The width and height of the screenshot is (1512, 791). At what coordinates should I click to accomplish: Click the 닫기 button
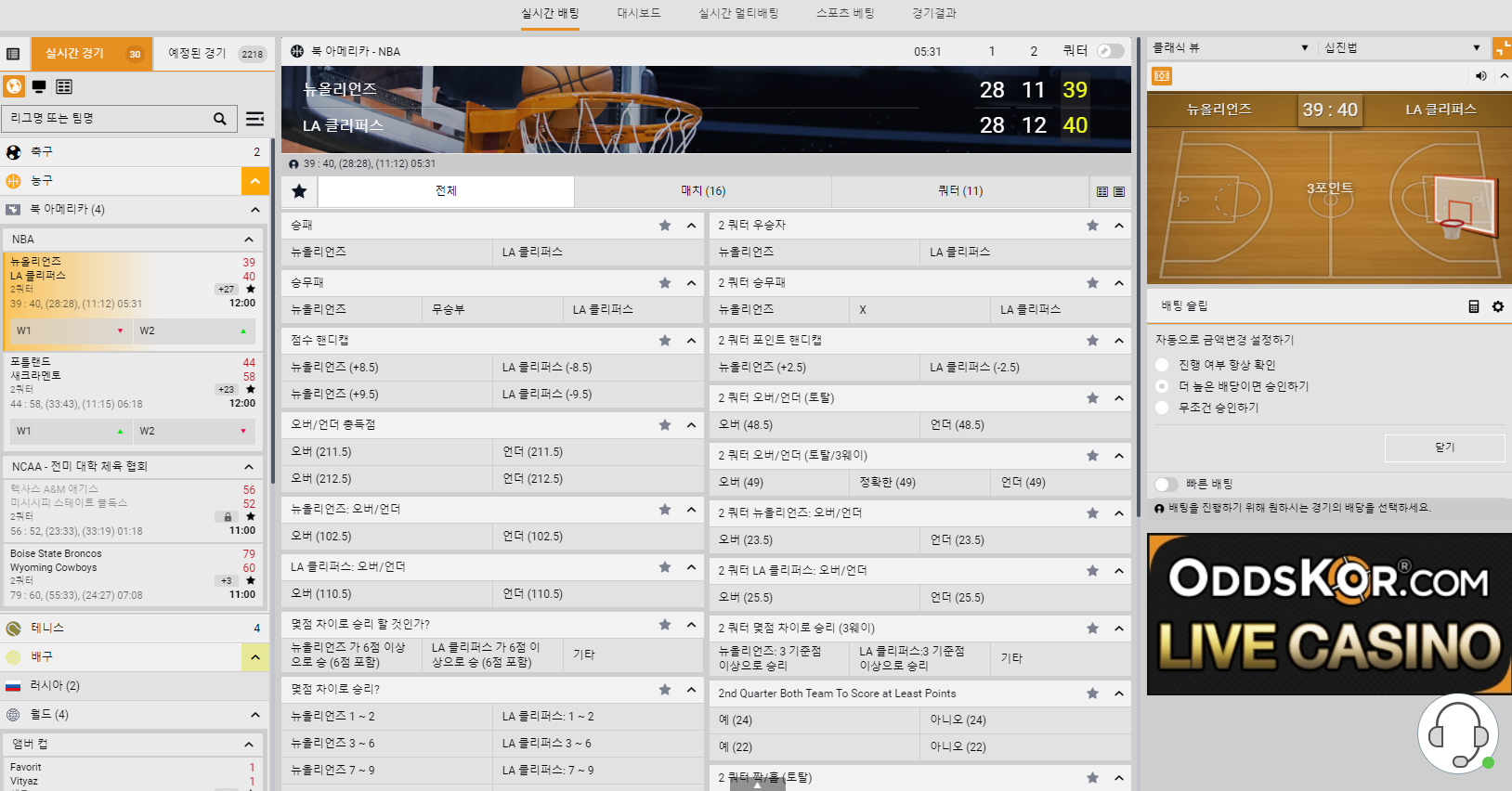1444,447
